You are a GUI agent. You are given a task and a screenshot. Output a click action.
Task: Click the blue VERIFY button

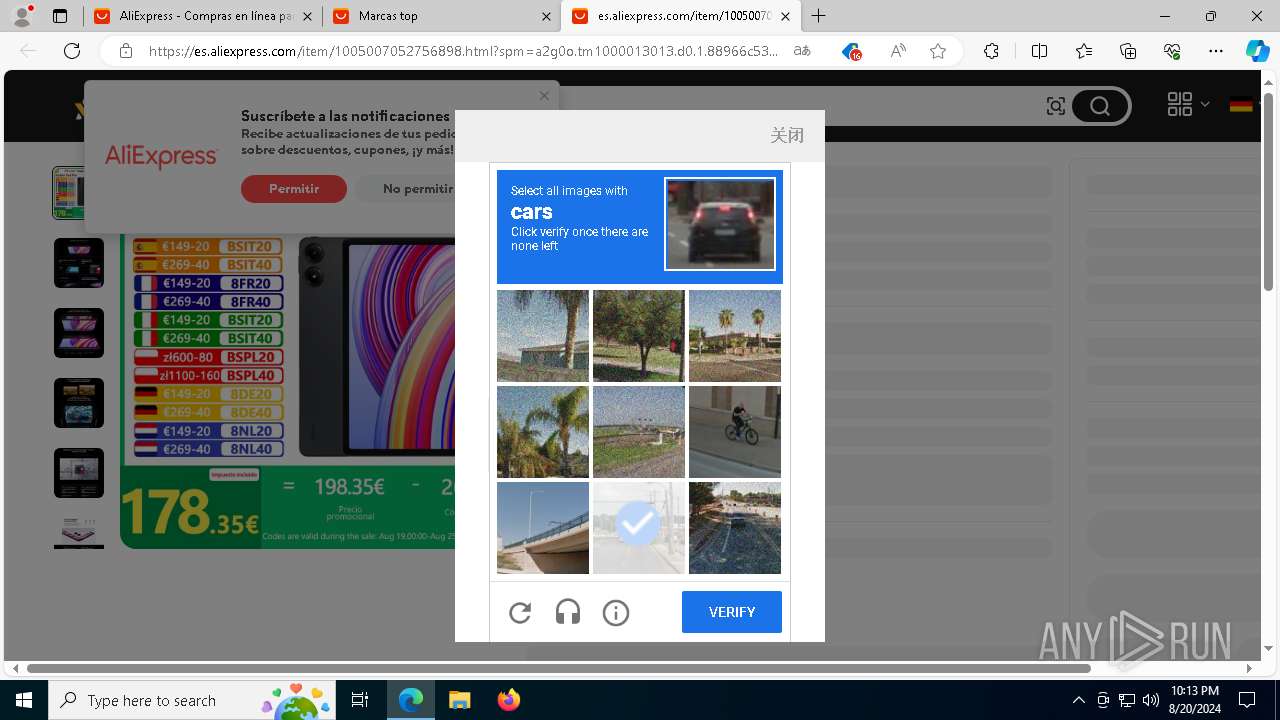pyautogui.click(x=732, y=612)
